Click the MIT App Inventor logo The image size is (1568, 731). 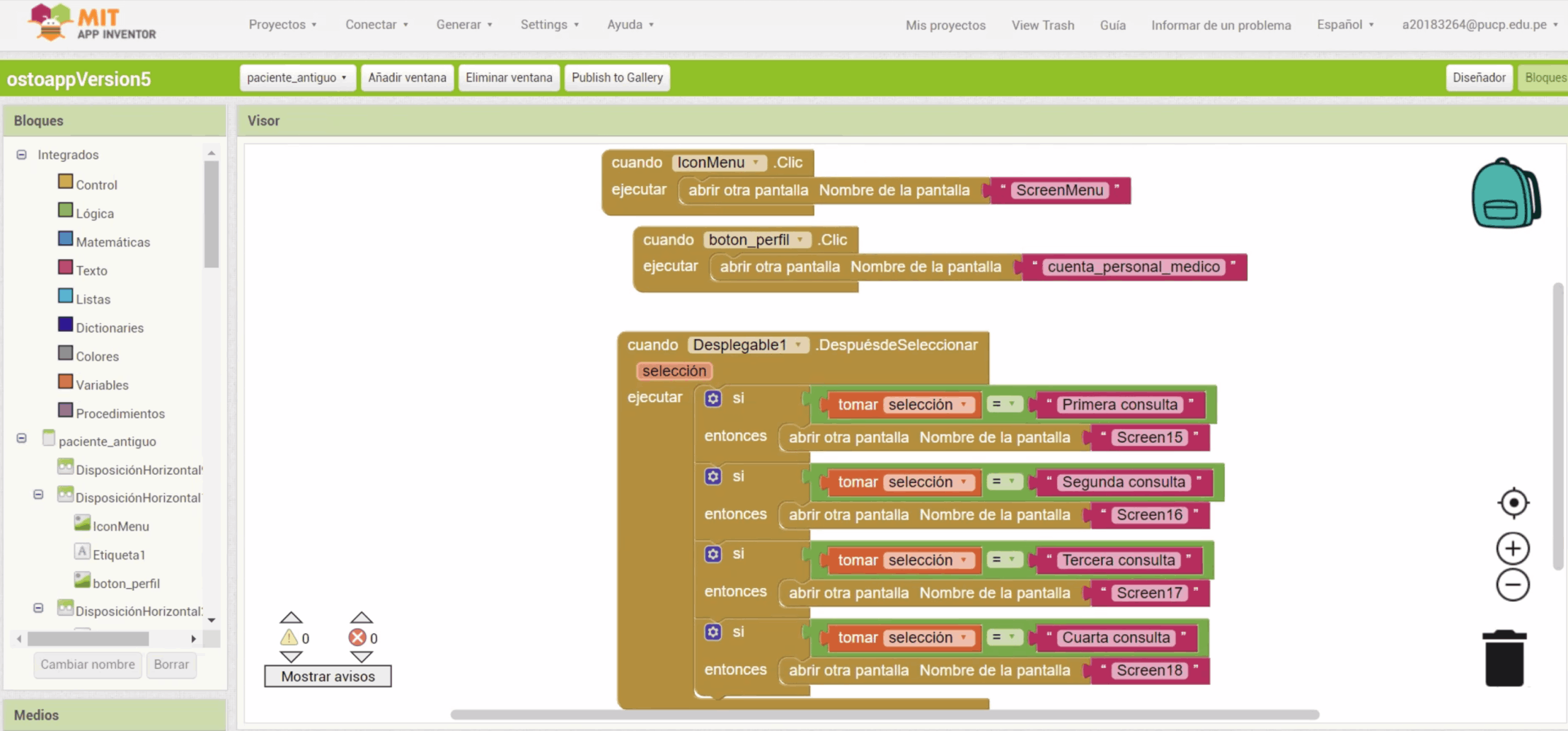pos(91,23)
